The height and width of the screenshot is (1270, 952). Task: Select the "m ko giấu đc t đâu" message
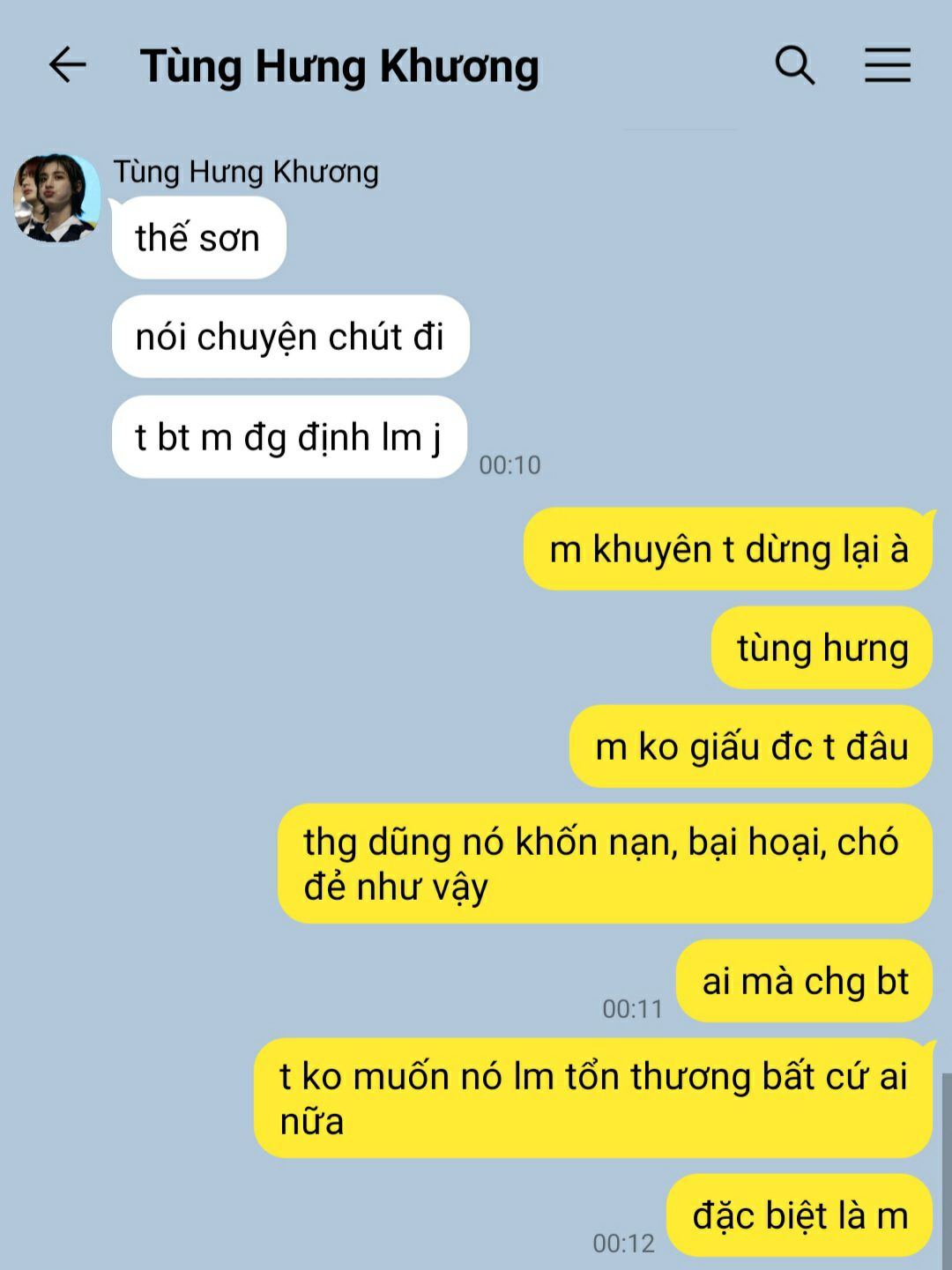(x=751, y=746)
